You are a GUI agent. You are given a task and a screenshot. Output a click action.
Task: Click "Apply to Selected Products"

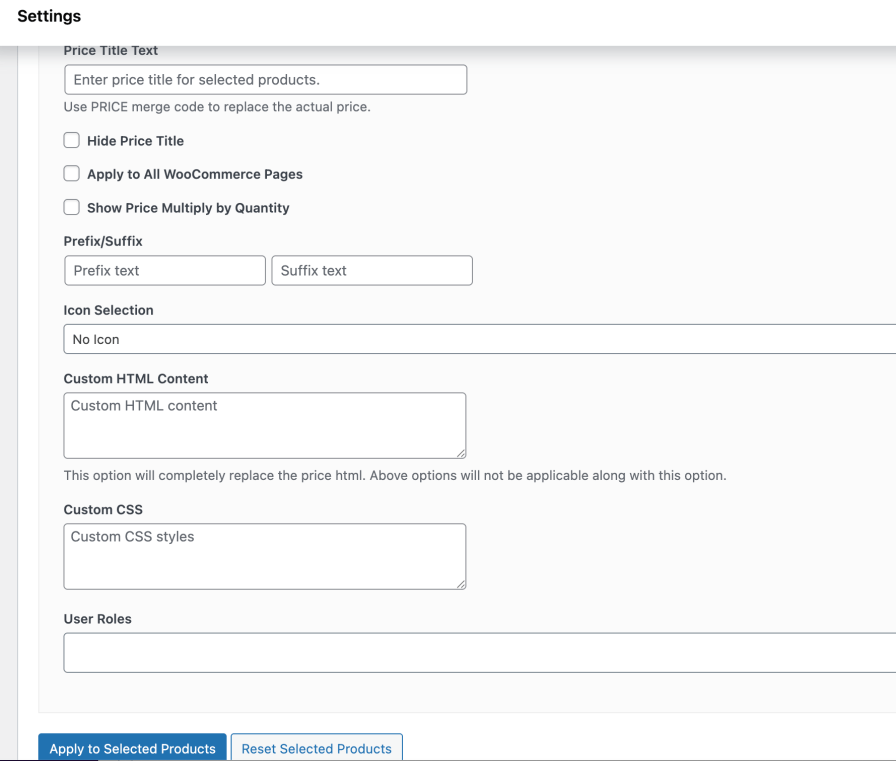click(132, 748)
